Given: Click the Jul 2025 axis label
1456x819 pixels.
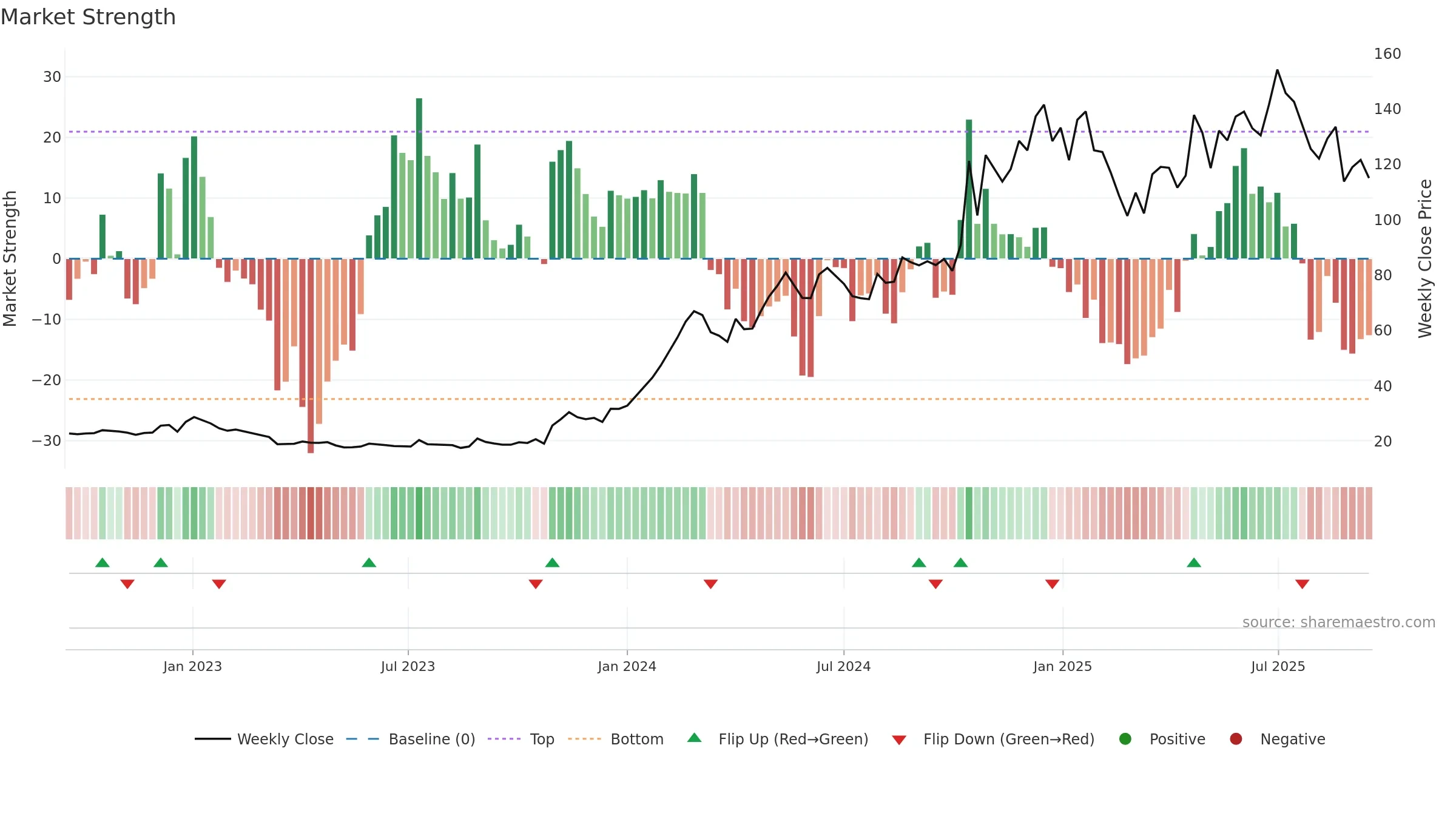Looking at the screenshot, I should click(1278, 666).
